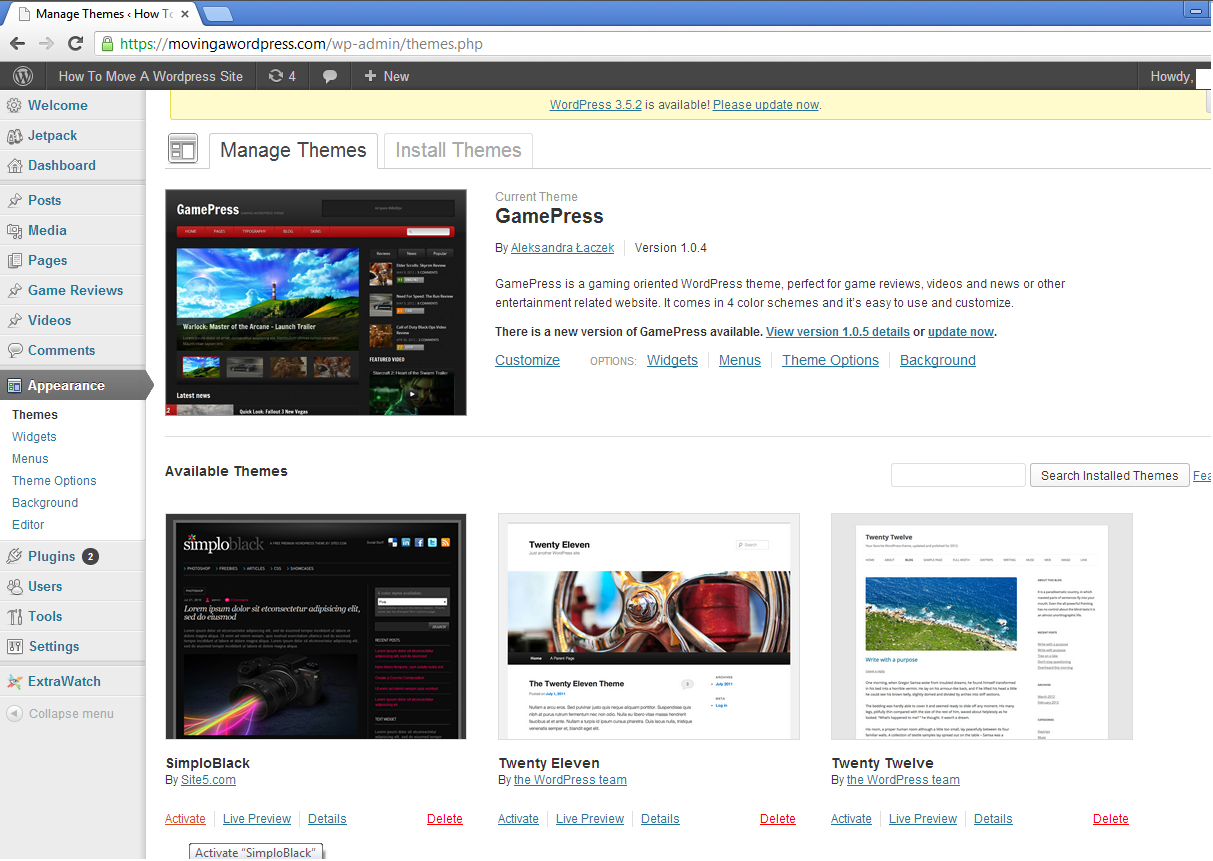View version 1.0.5 details link
Image resolution: width=1213 pixels, height=861 pixels.
pos(838,331)
